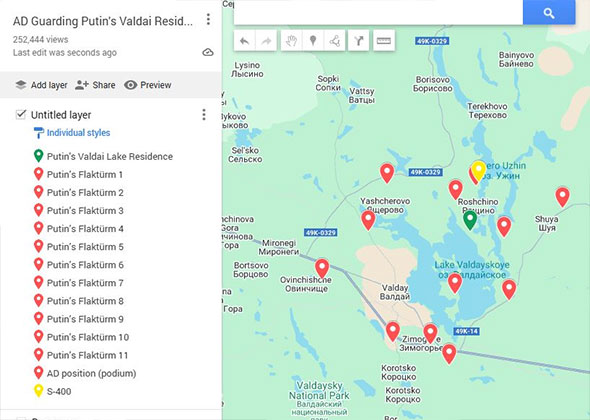The image size is (590, 420).
Task: Click the Valdaysky National Park label
Action: (319, 390)
